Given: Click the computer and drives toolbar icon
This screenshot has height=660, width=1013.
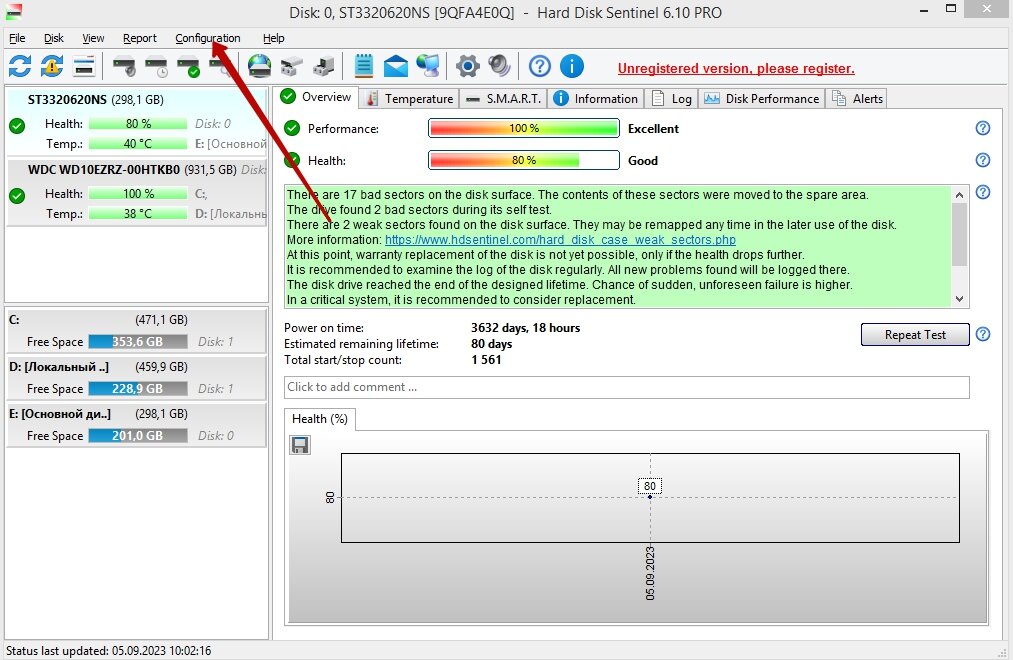Looking at the screenshot, I should 324,66.
